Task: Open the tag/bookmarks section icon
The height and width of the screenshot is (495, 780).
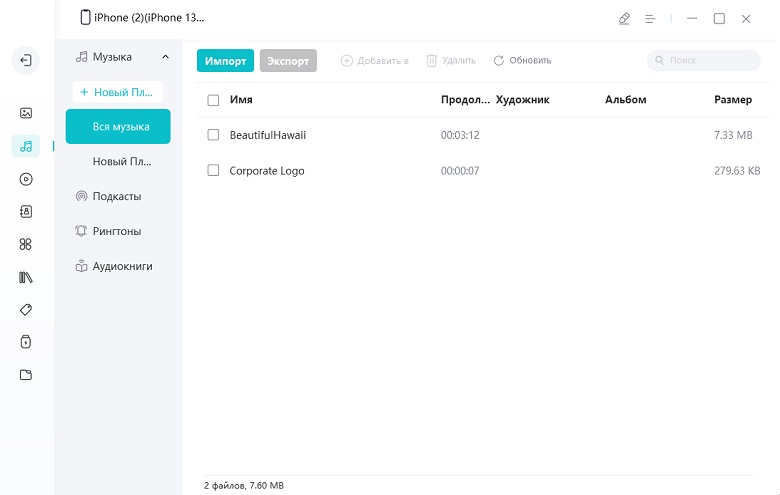Action: [26, 309]
